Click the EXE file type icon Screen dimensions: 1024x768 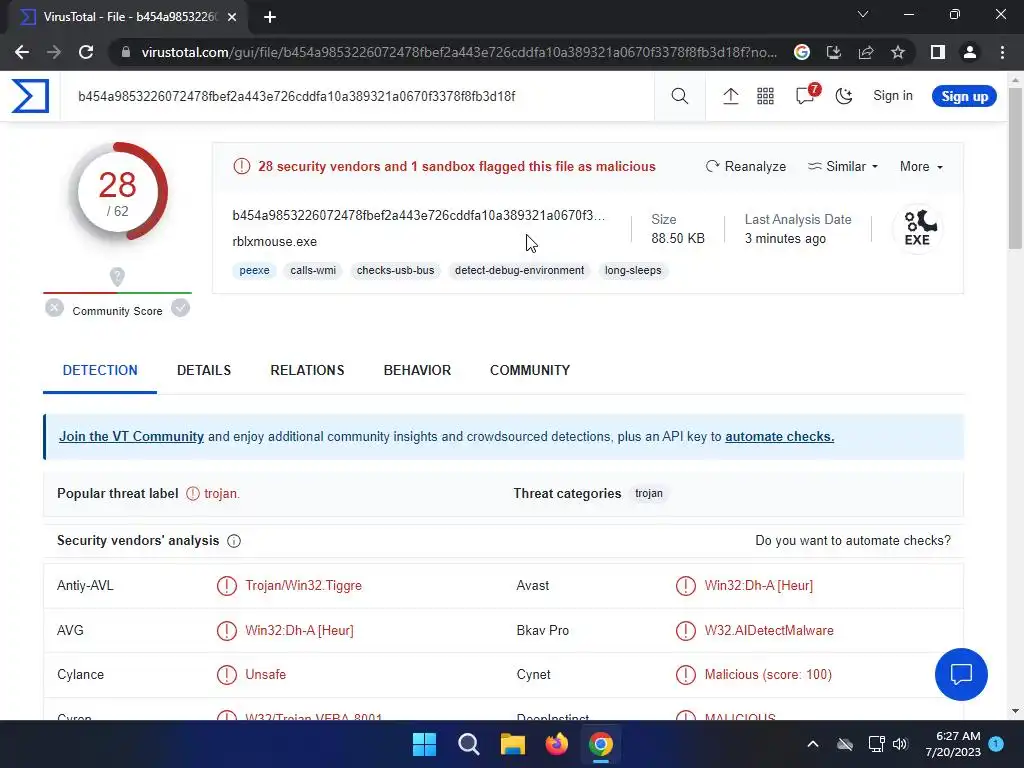click(918, 229)
